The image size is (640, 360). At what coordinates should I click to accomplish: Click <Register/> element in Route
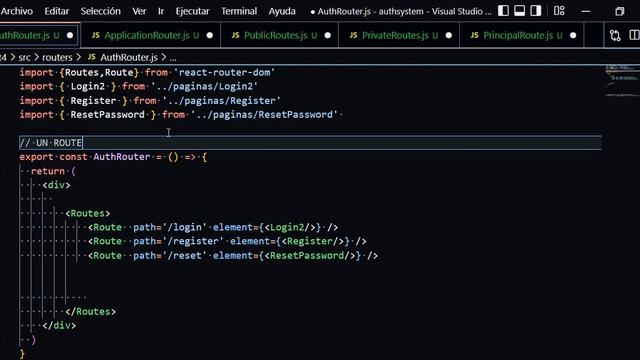pyautogui.click(x=313, y=241)
